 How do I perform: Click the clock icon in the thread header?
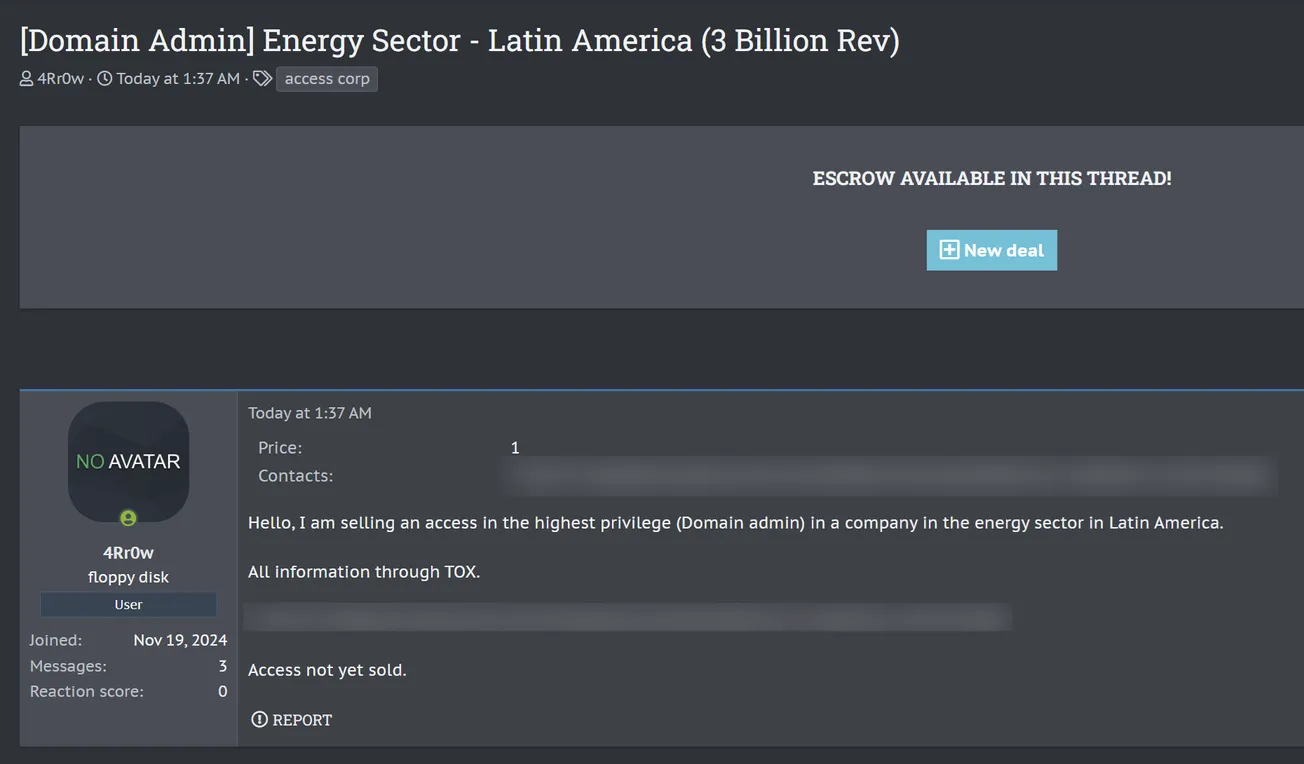104,79
